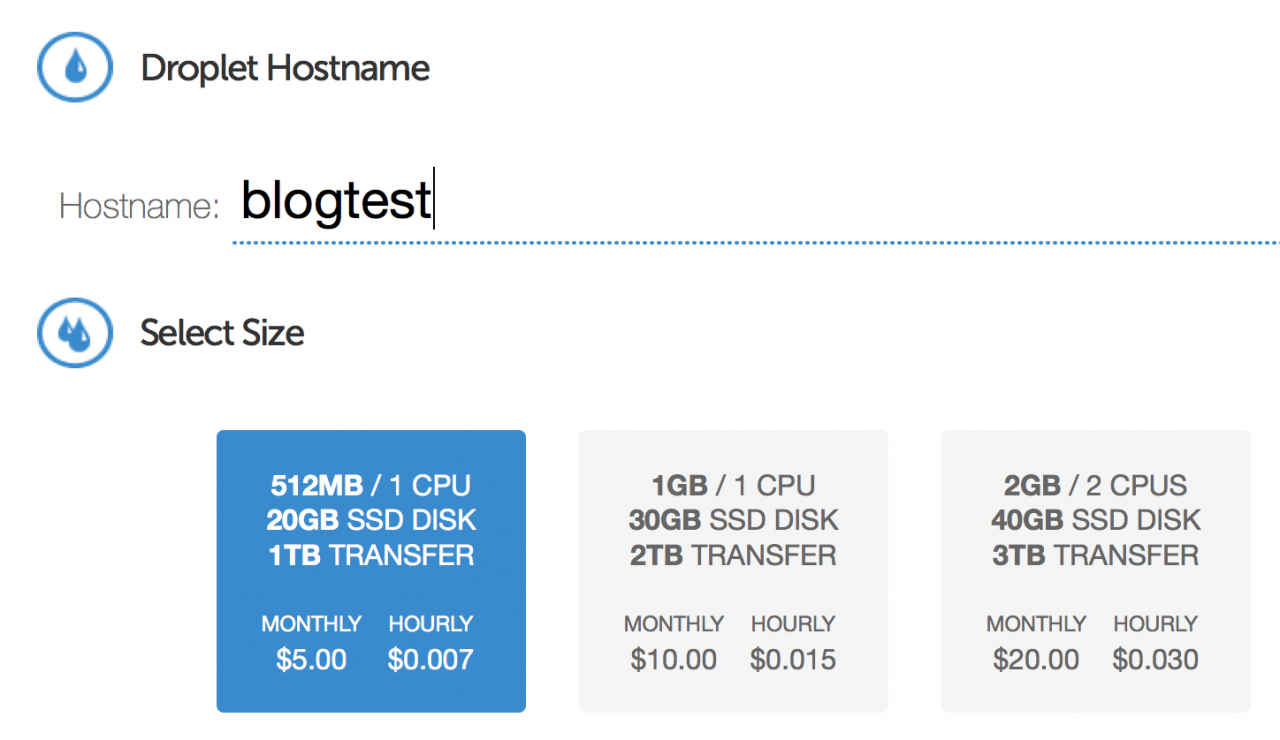Click the 40GB SSD DISK text
1280x740 pixels.
click(x=1095, y=520)
